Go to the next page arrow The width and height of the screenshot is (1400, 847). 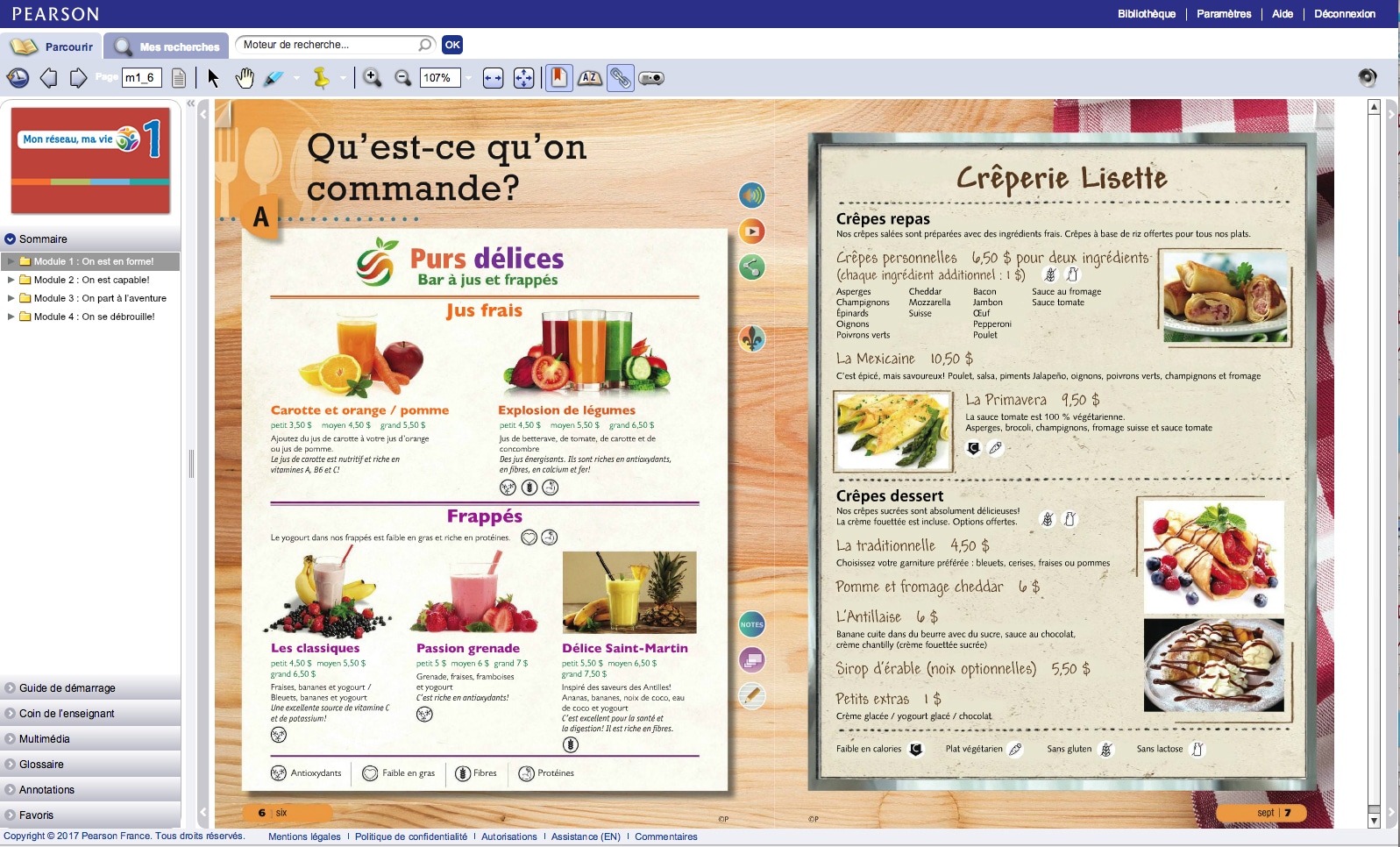point(78,78)
